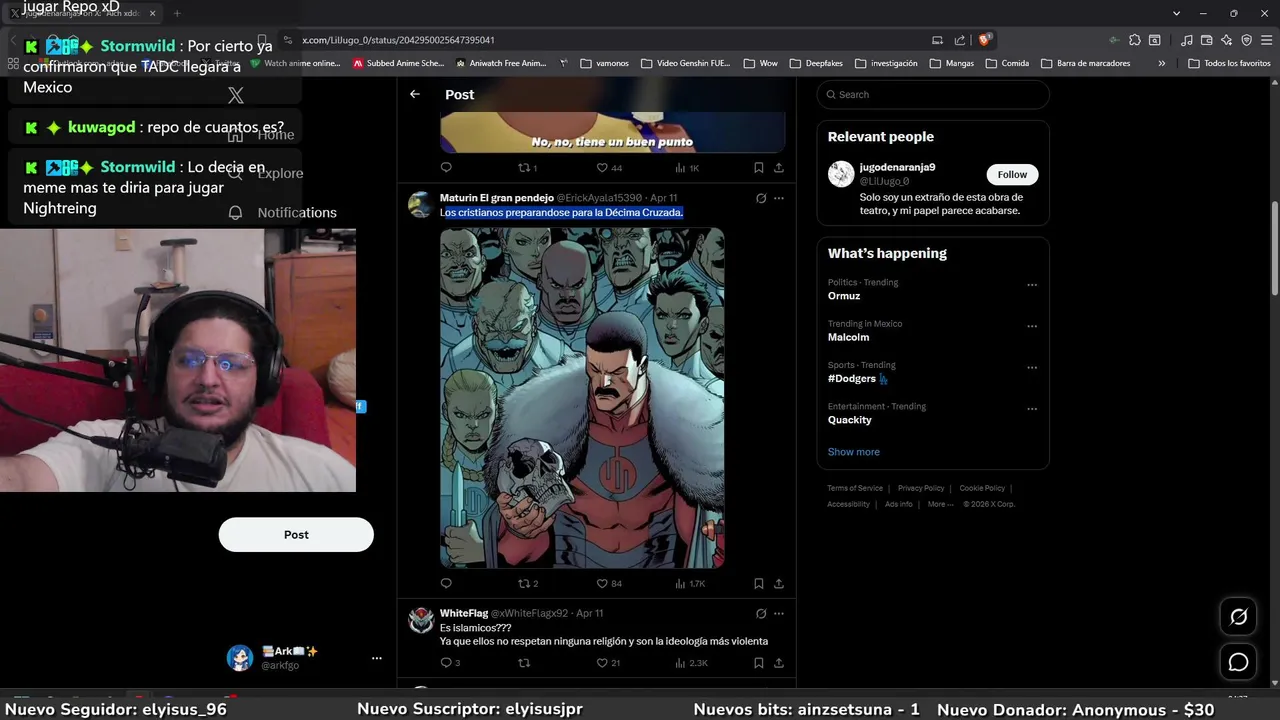Focus the Search input field

[933, 94]
